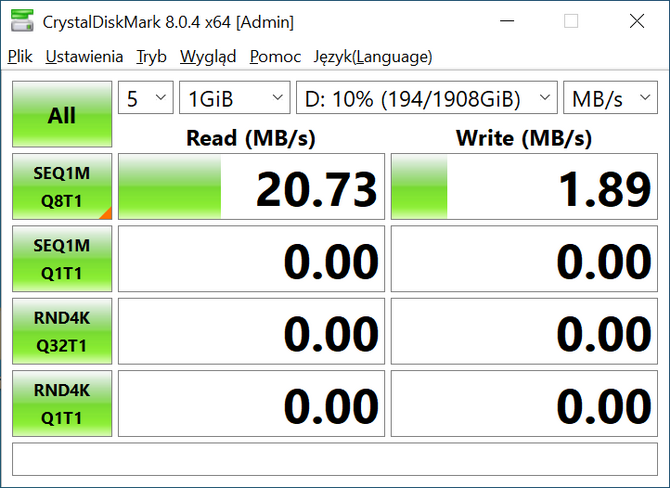The height and width of the screenshot is (488, 670).
Task: Click the RND4K Q32T1 read value 0.00
Action: tap(251, 331)
